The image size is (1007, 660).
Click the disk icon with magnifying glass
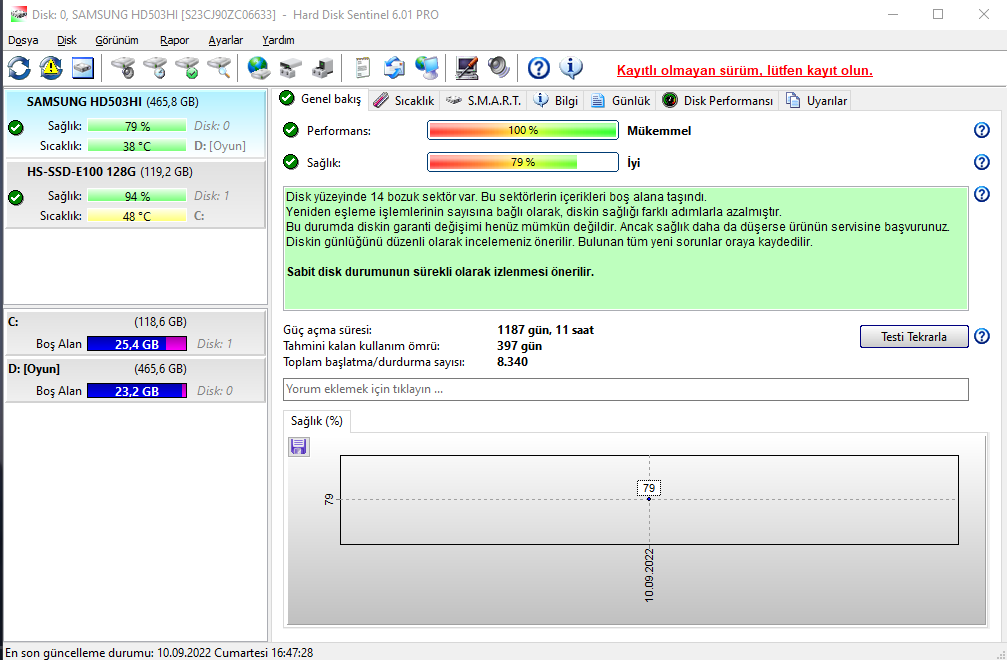pos(219,67)
